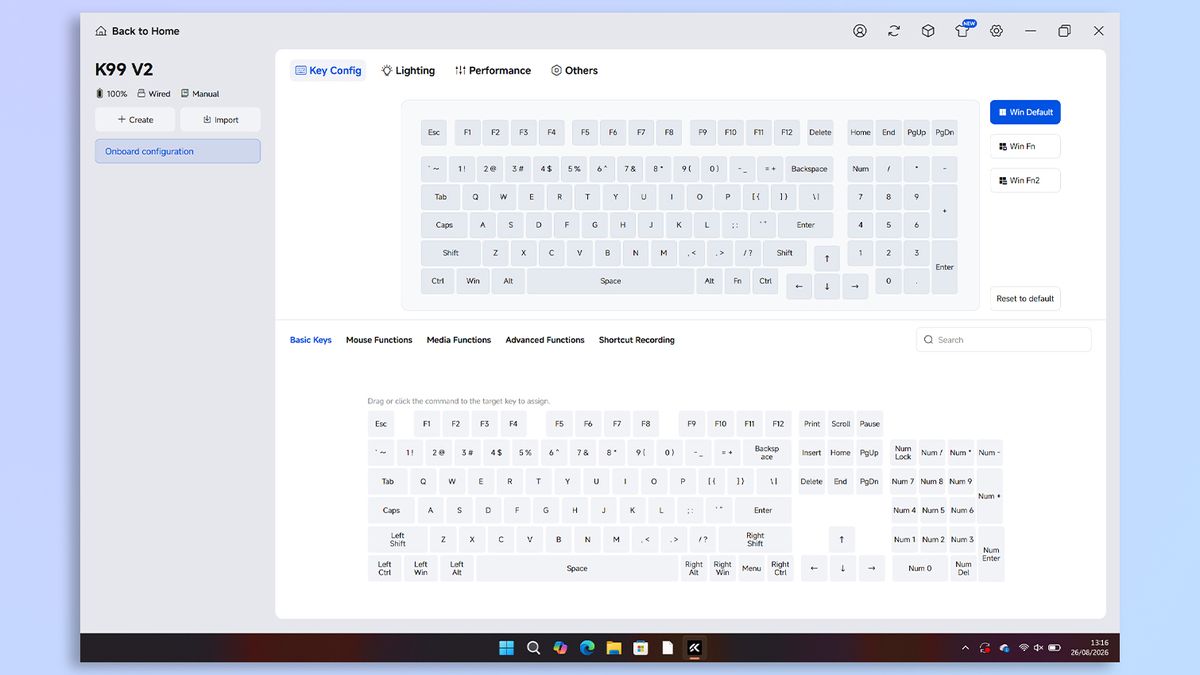Viewport: 1200px width, 675px height.
Task: Select Esc key on the keyboard preview
Action: [434, 132]
